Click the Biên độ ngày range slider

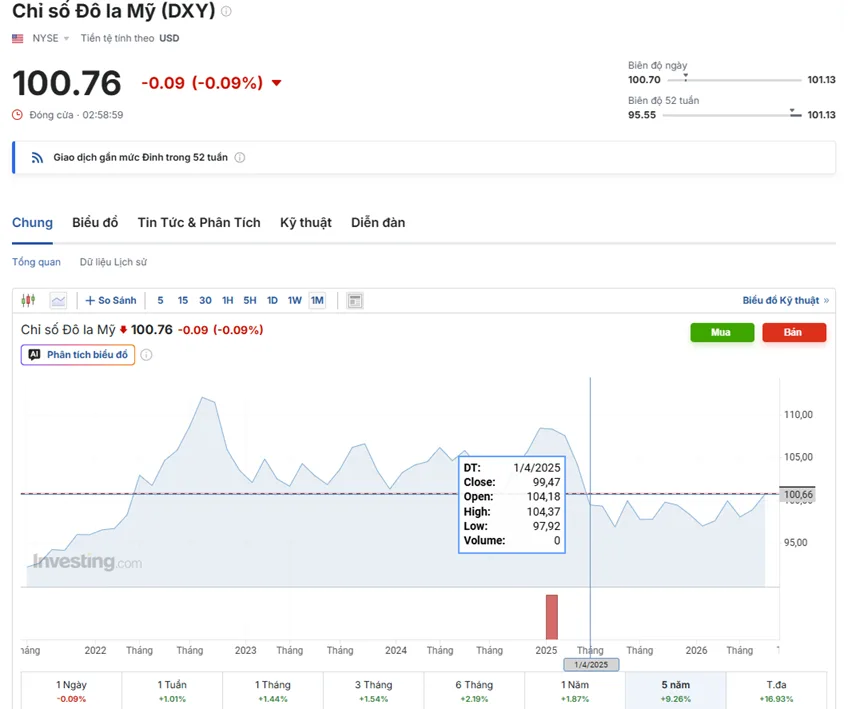(x=734, y=79)
